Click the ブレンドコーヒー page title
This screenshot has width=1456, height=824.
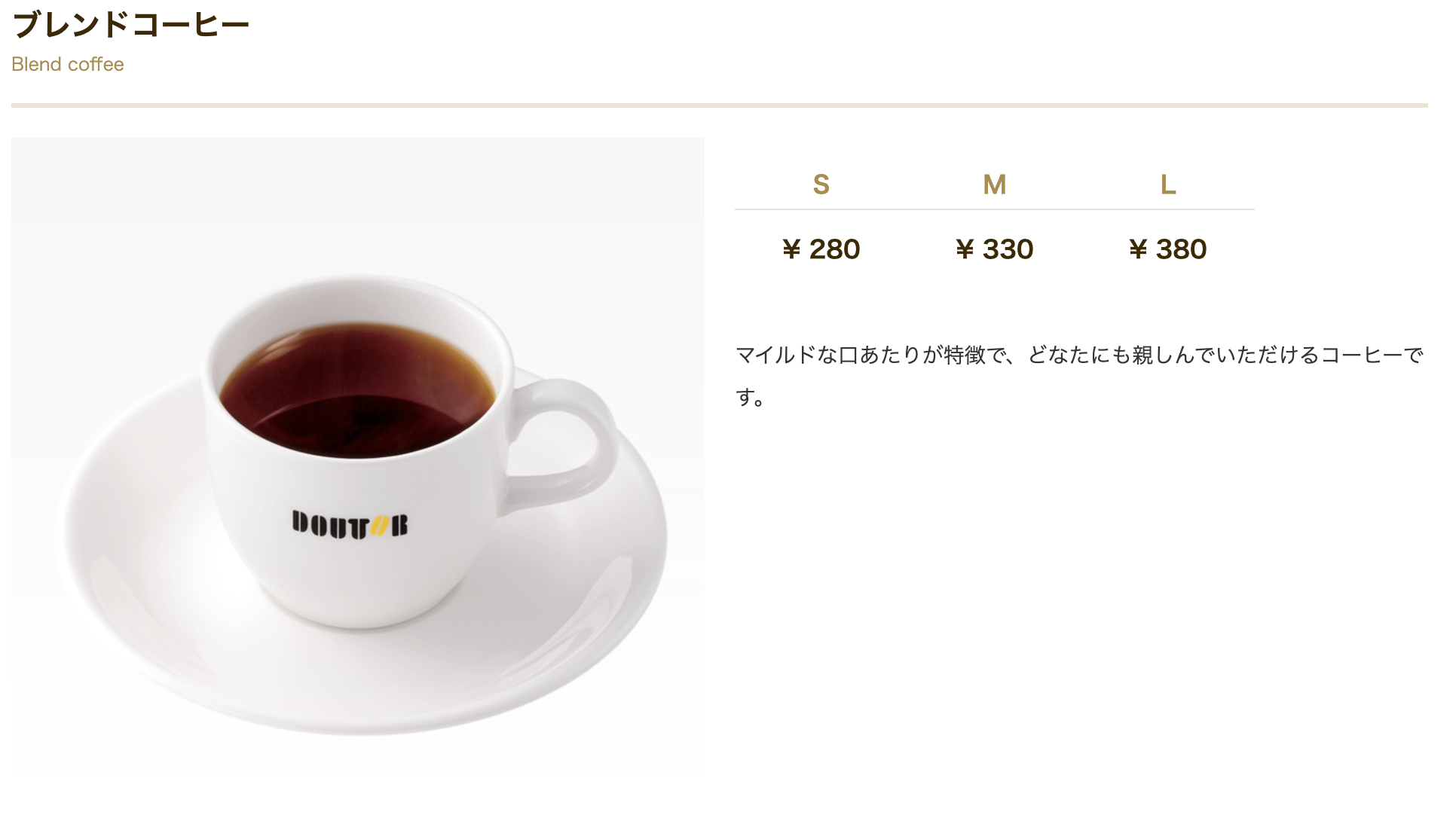click(x=131, y=24)
